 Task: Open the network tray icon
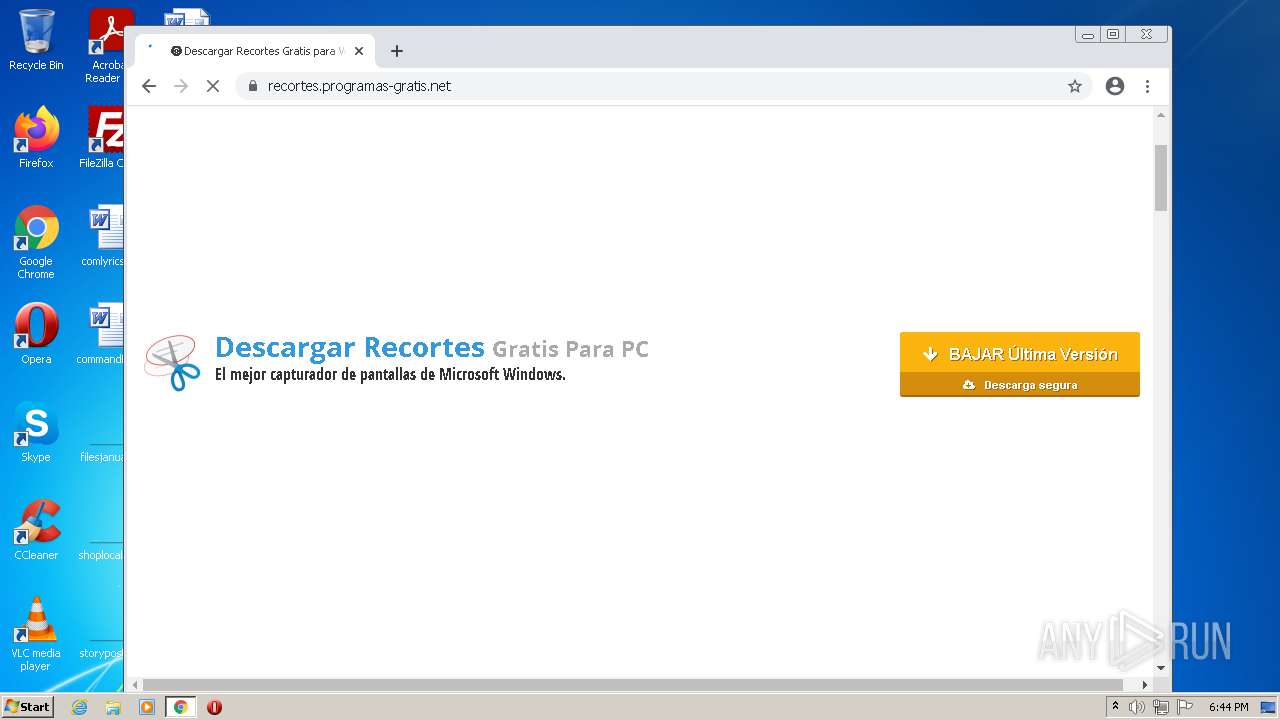tap(1161, 707)
